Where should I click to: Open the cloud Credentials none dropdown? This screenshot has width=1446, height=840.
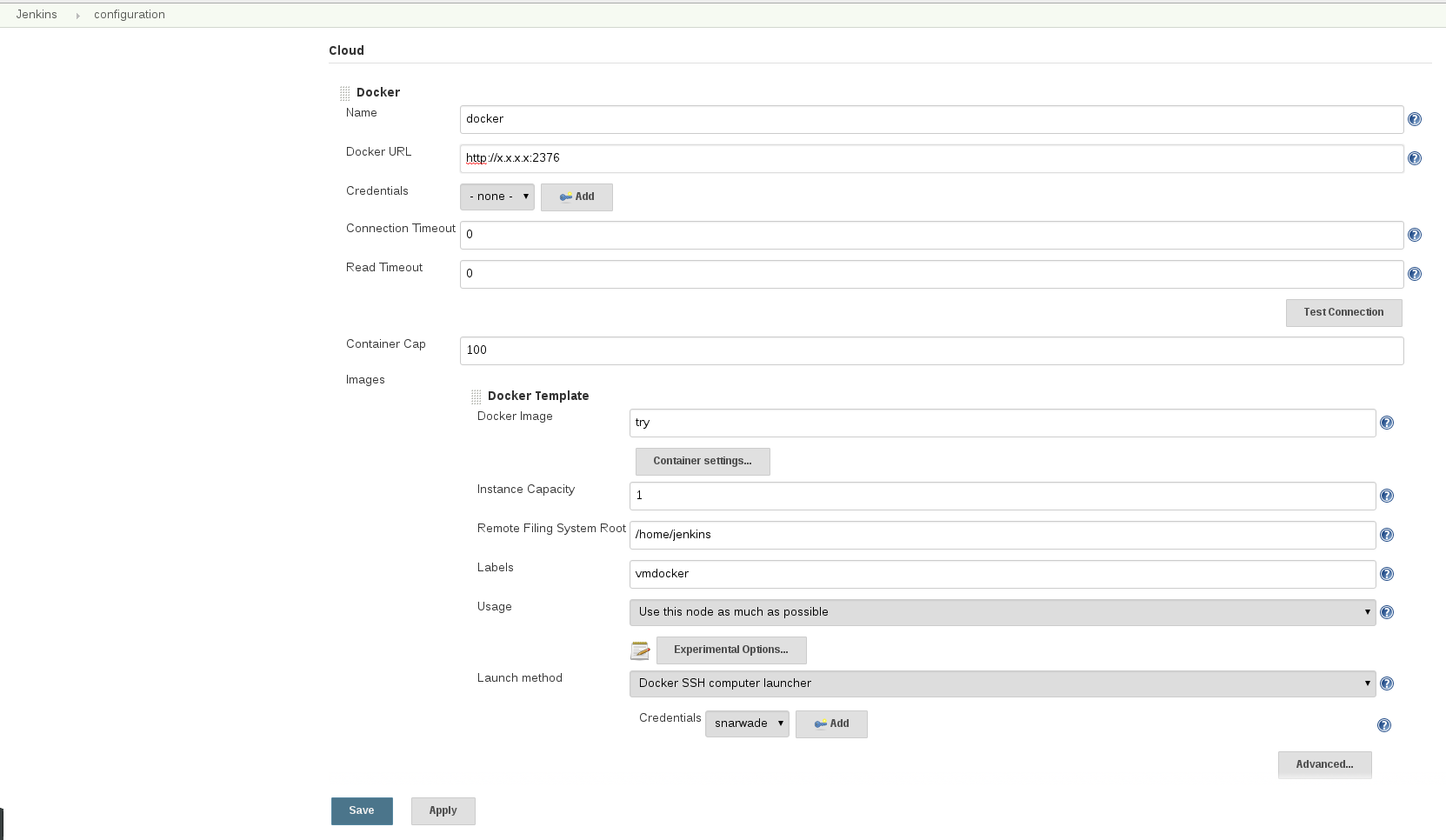(496, 197)
